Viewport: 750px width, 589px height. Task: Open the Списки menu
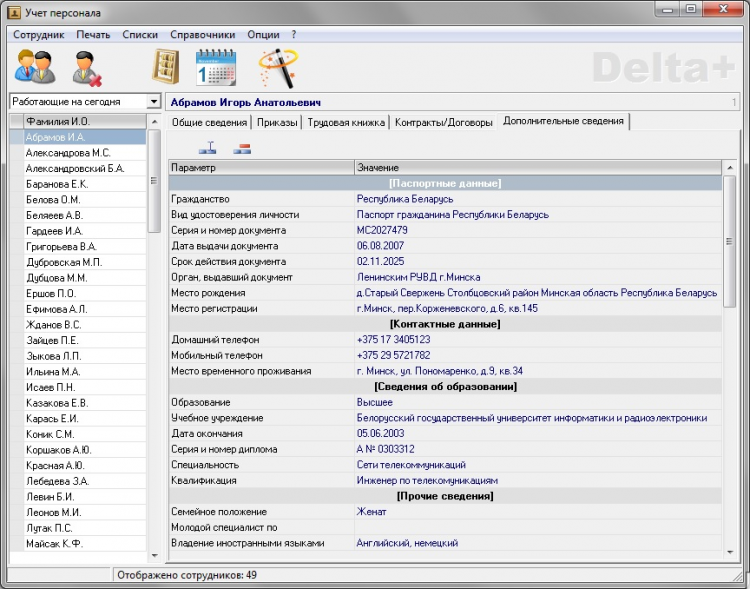140,34
